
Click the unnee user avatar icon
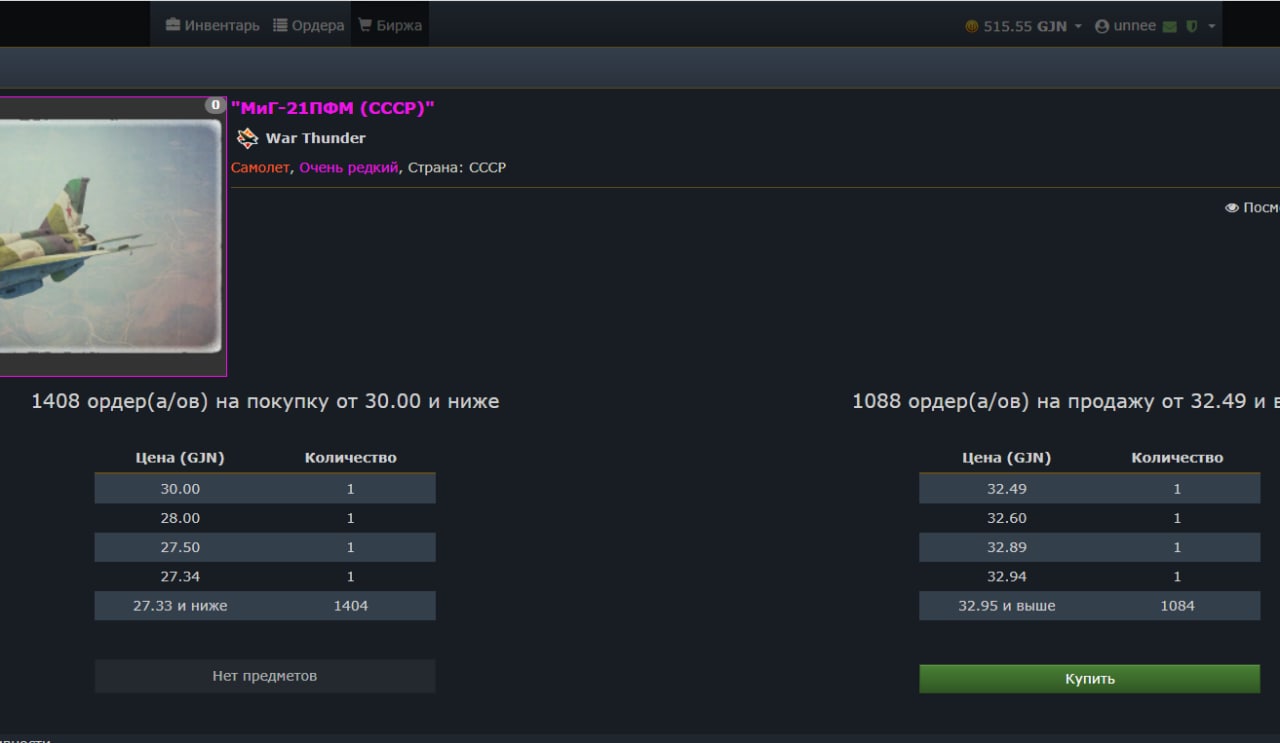coord(1102,27)
